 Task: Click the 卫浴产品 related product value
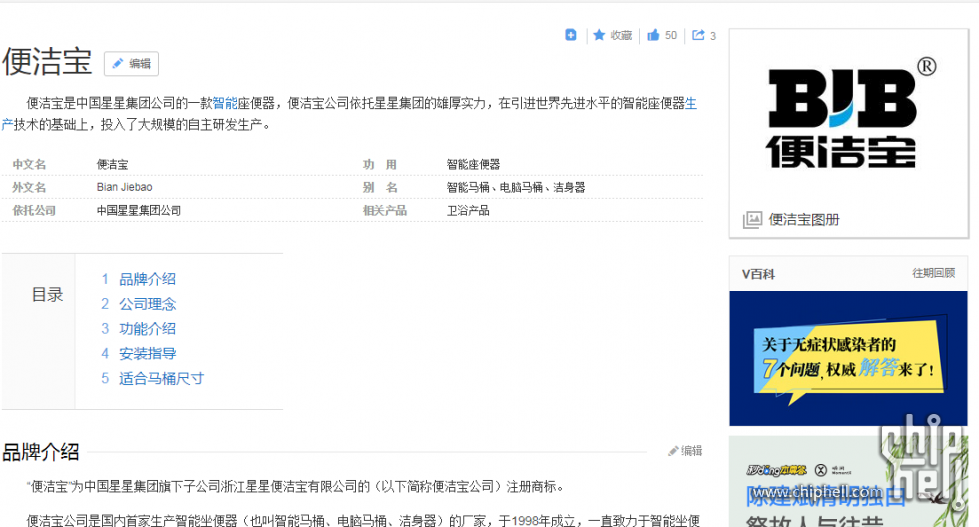[468, 210]
